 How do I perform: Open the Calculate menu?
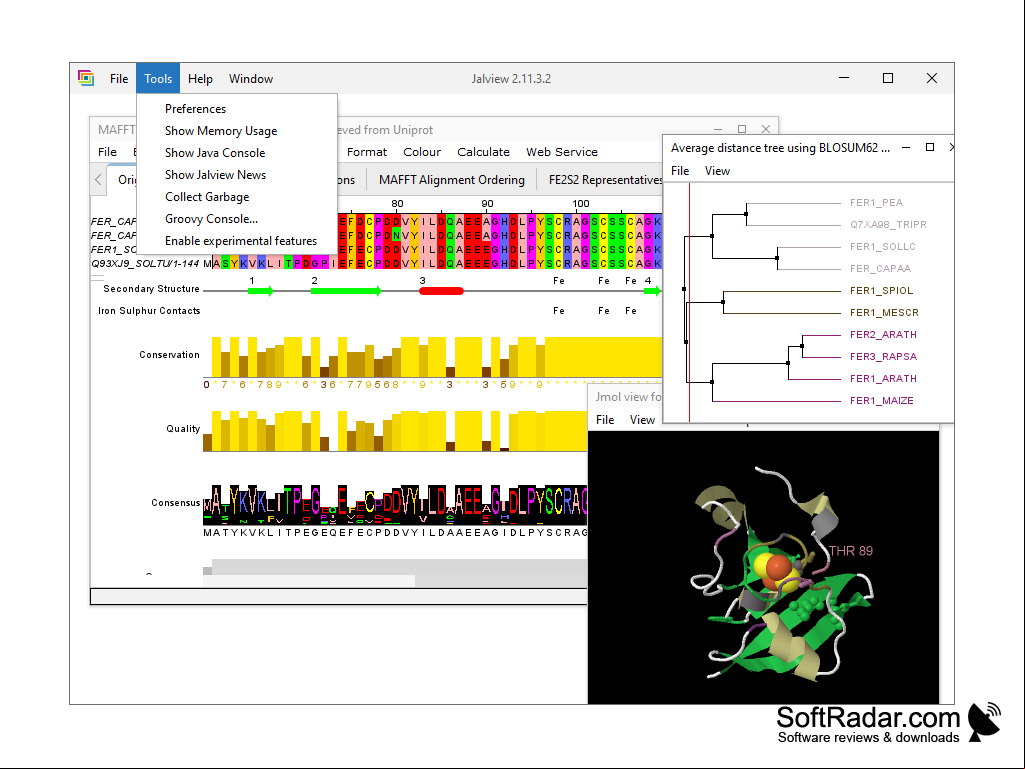[483, 152]
